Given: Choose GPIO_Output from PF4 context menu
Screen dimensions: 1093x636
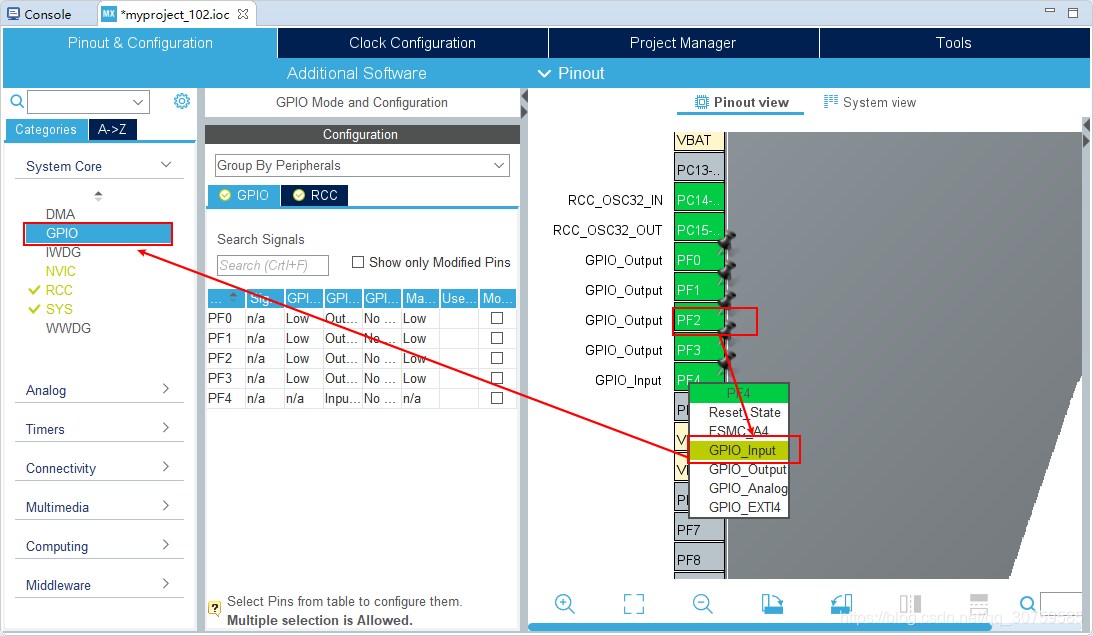Looking at the screenshot, I should coord(747,469).
